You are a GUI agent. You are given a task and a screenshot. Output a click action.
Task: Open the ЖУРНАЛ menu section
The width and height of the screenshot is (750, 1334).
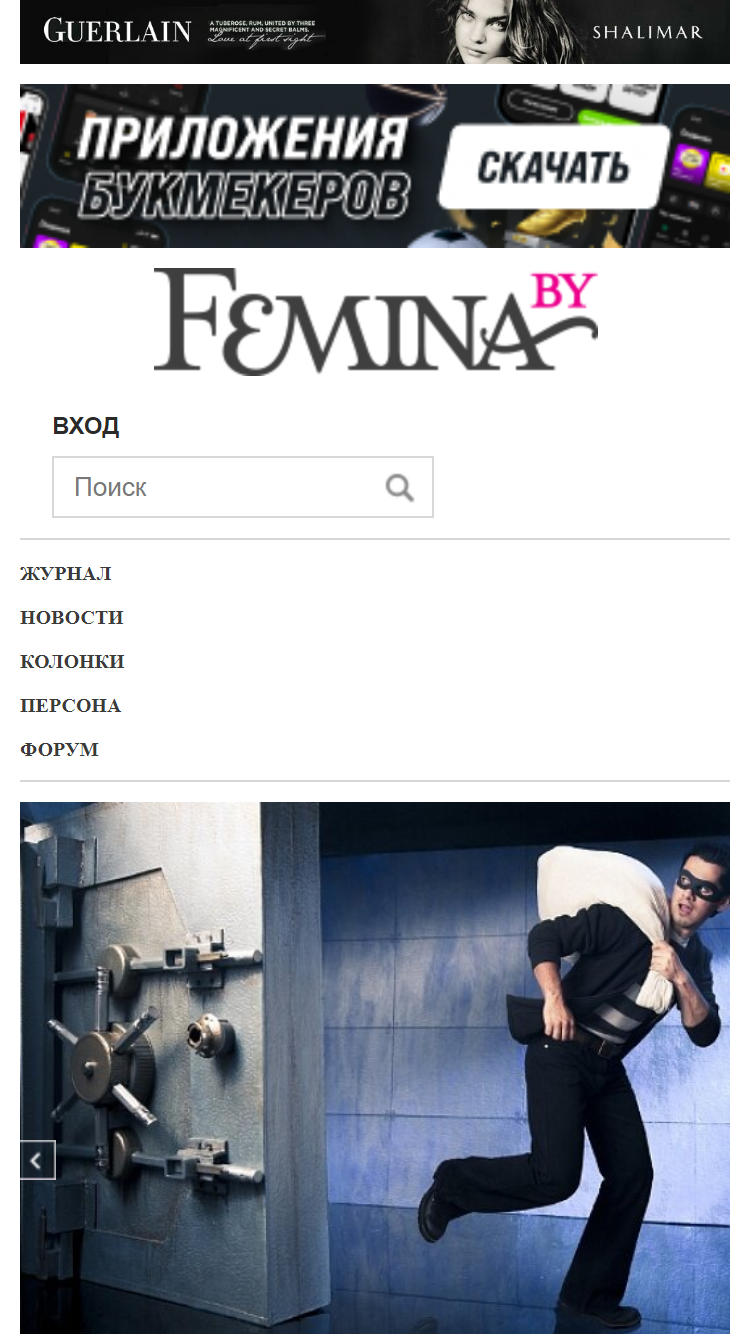click(x=66, y=574)
